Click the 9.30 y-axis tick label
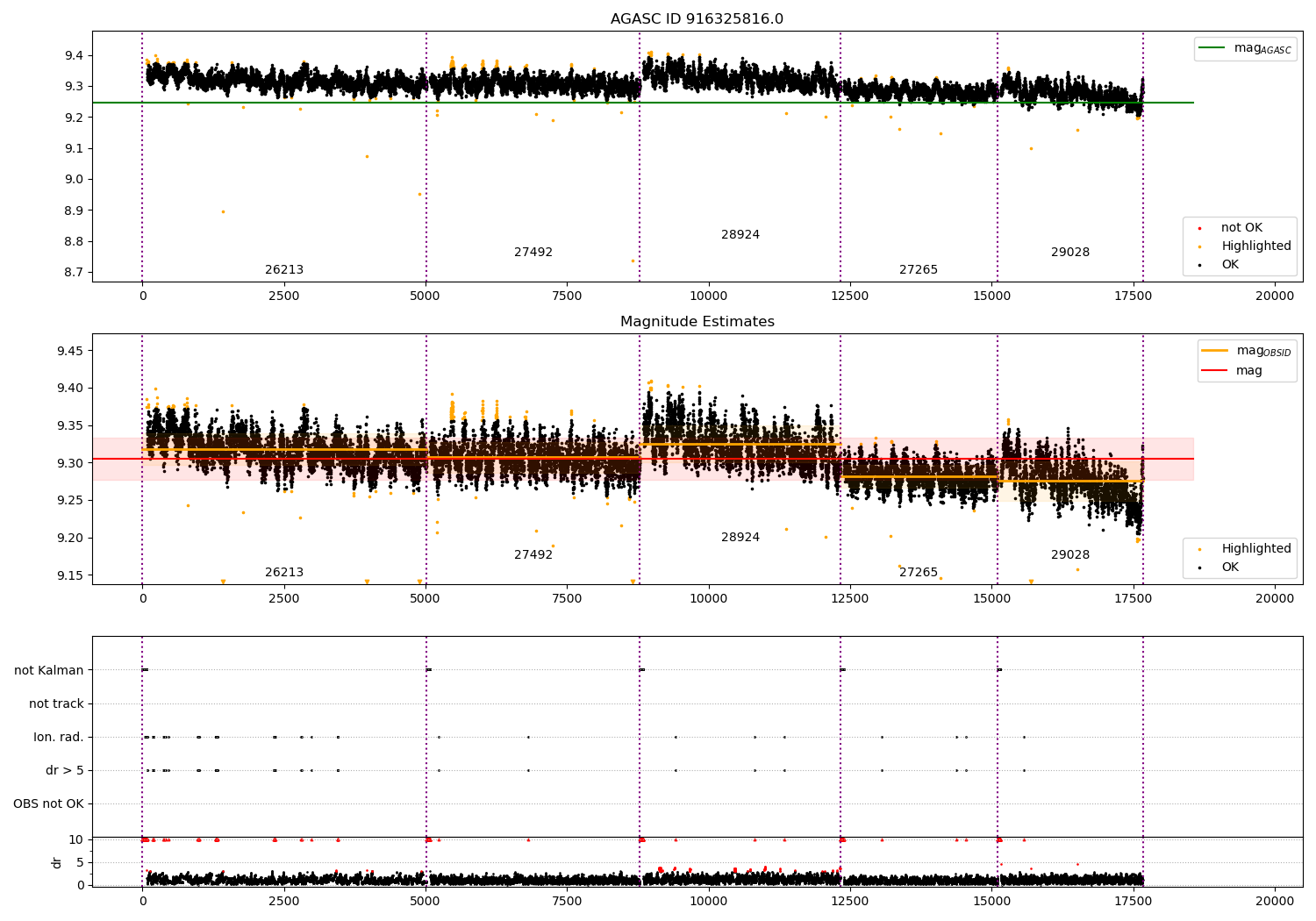 tap(69, 464)
